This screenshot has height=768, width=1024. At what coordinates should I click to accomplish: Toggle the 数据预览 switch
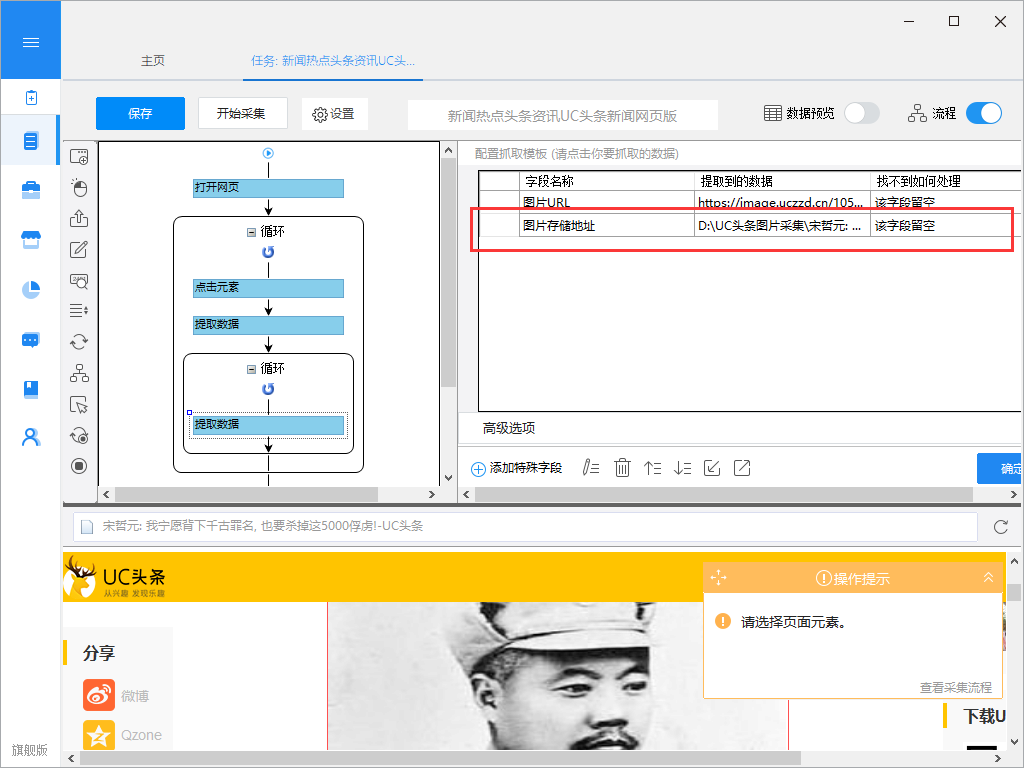[x=861, y=113]
